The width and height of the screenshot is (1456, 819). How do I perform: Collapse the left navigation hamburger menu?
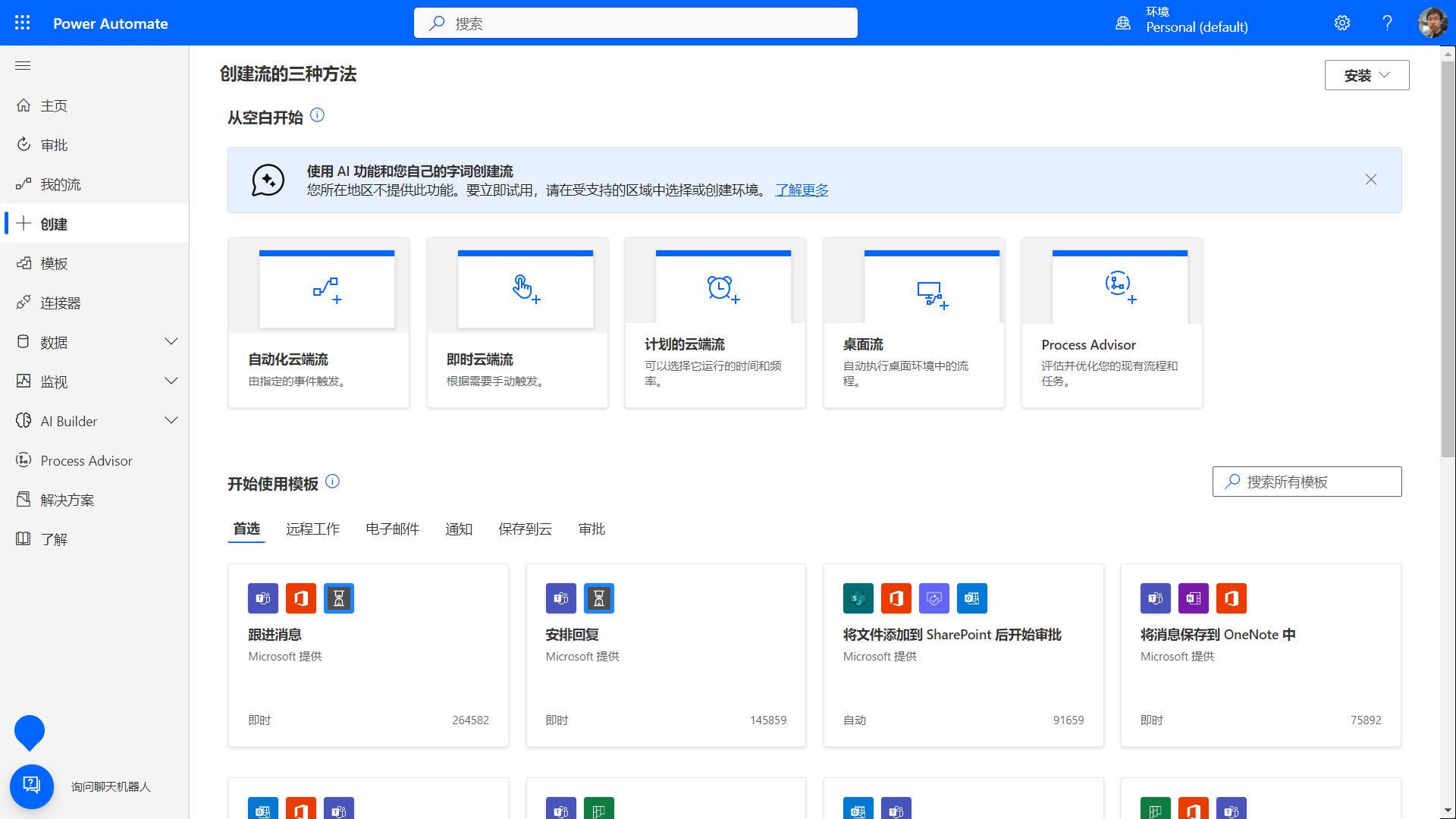tap(23, 66)
